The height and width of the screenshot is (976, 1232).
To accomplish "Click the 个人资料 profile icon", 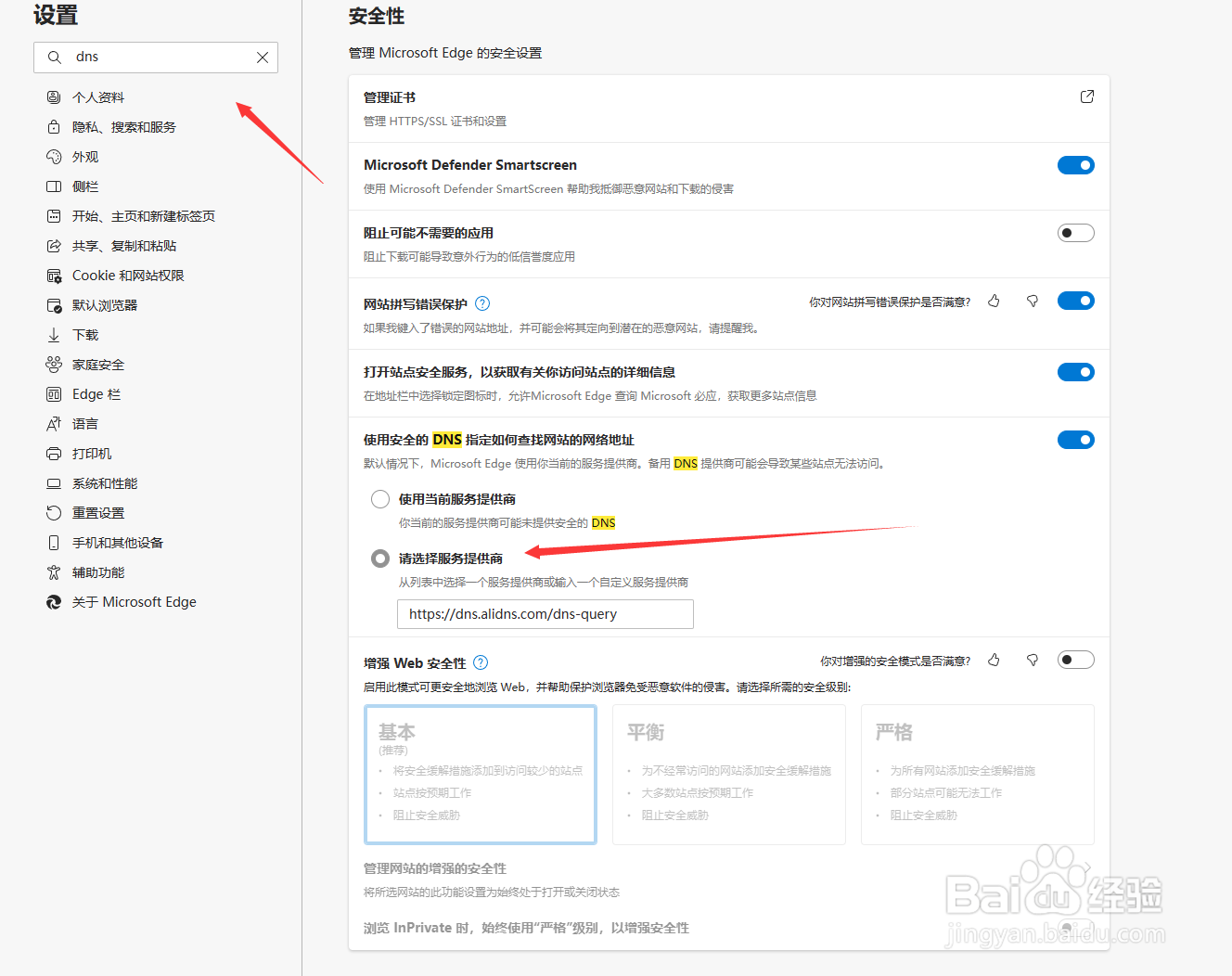I will 54,97.
